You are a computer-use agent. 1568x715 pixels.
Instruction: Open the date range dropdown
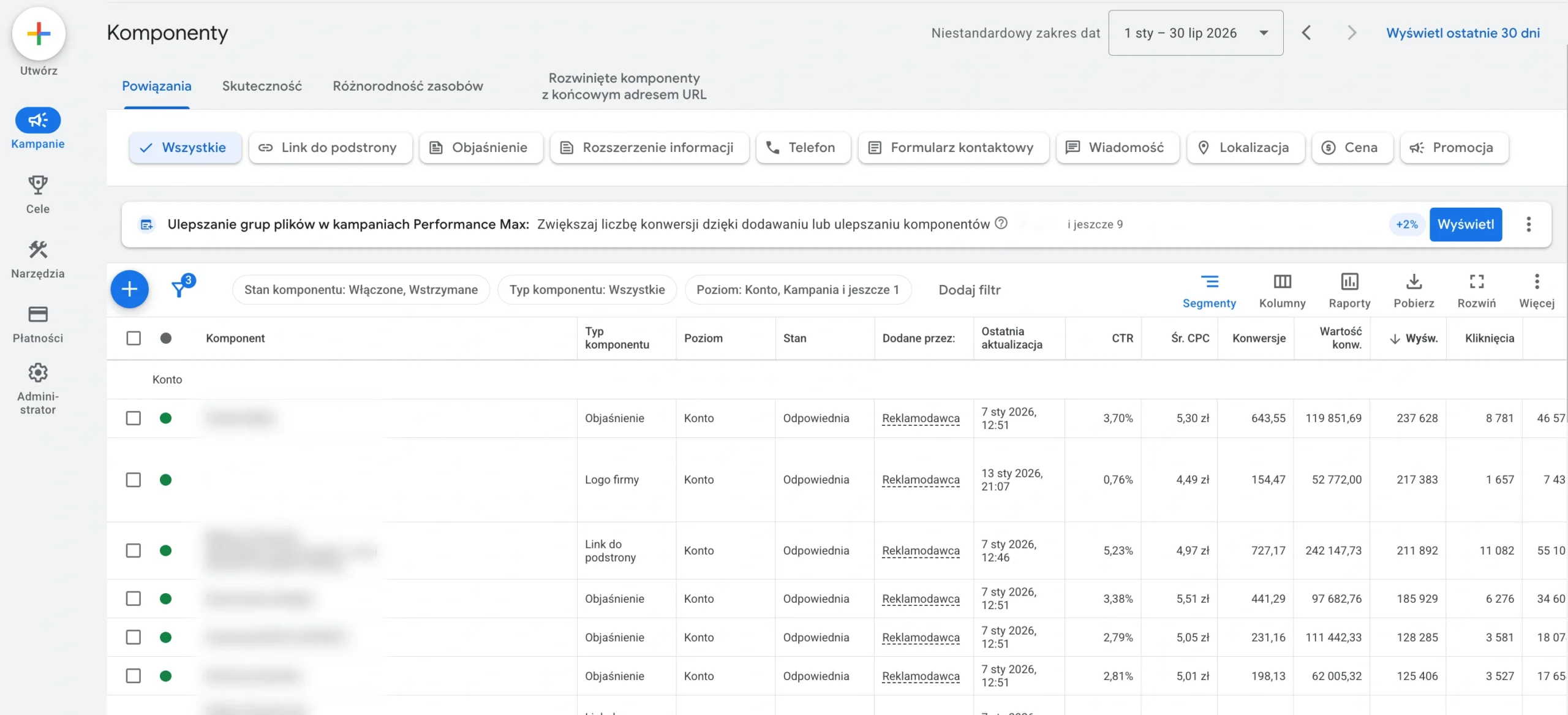(x=1196, y=33)
